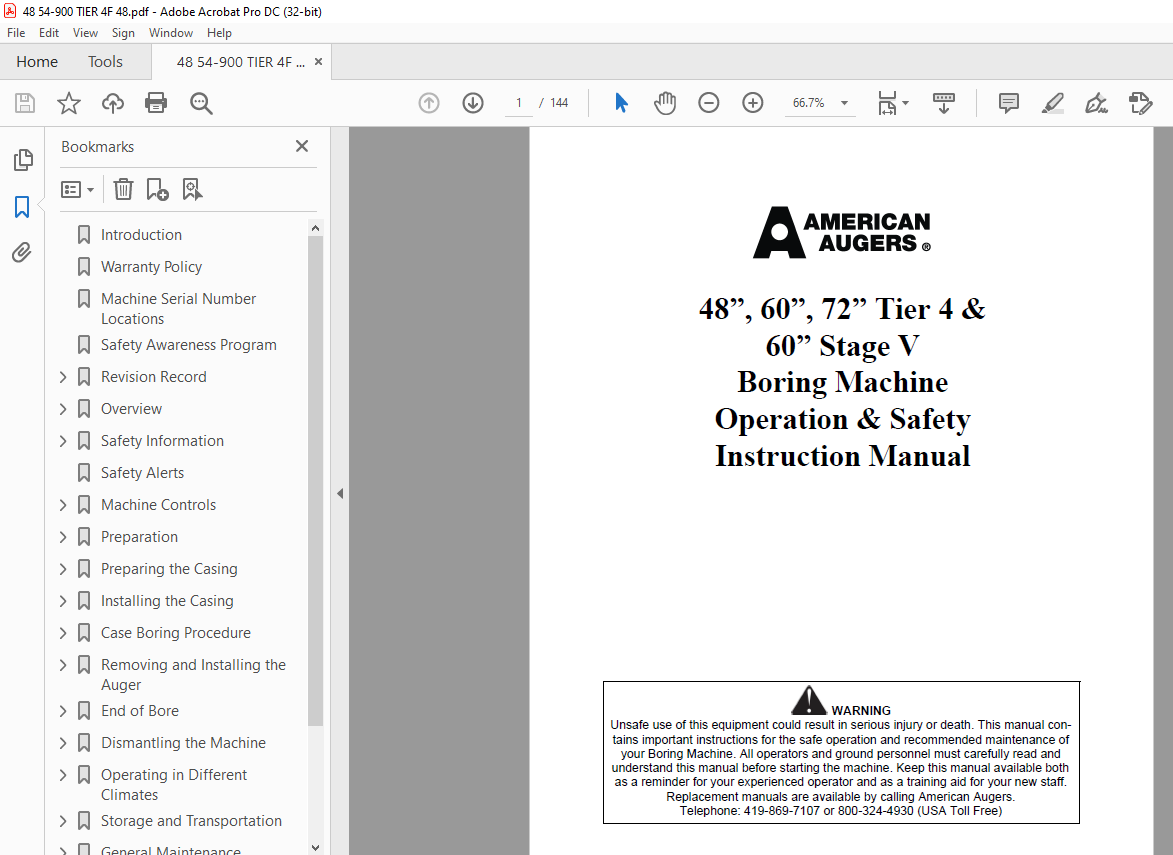Switch to the Tools tab

coord(105,62)
